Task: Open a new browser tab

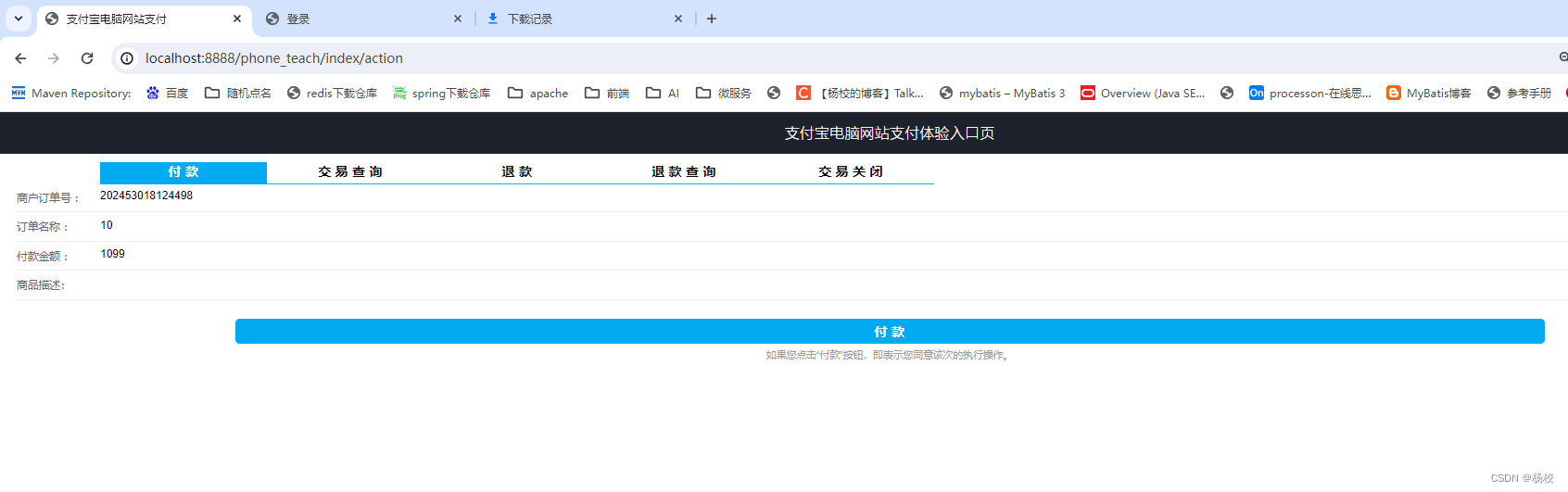Action: pos(712,19)
